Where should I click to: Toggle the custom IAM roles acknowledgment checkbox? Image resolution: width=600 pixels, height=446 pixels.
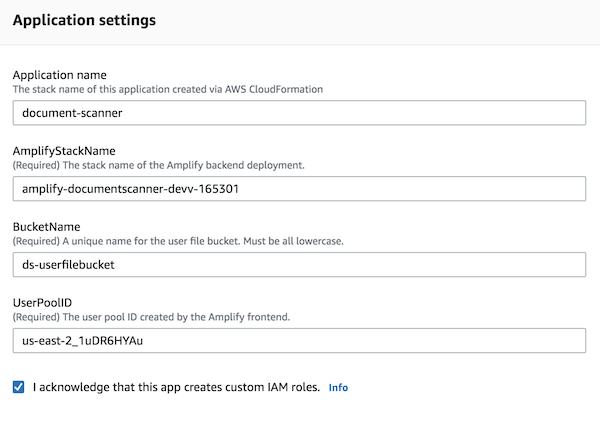(x=19, y=387)
